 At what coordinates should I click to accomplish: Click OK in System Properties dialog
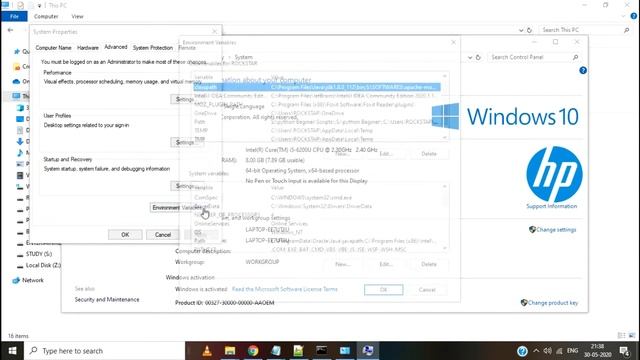[125, 235]
